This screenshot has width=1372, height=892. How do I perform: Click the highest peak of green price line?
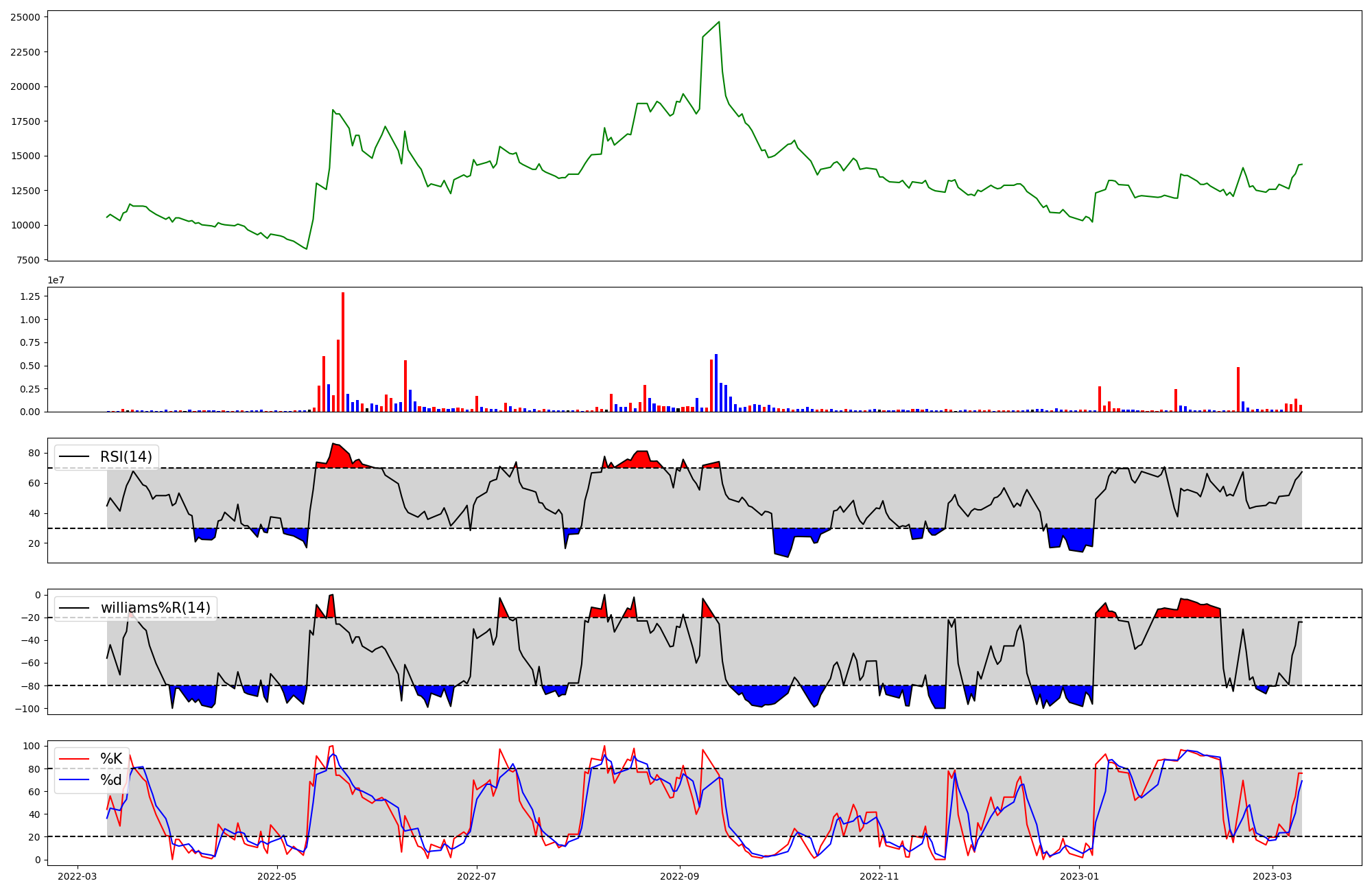[x=719, y=23]
